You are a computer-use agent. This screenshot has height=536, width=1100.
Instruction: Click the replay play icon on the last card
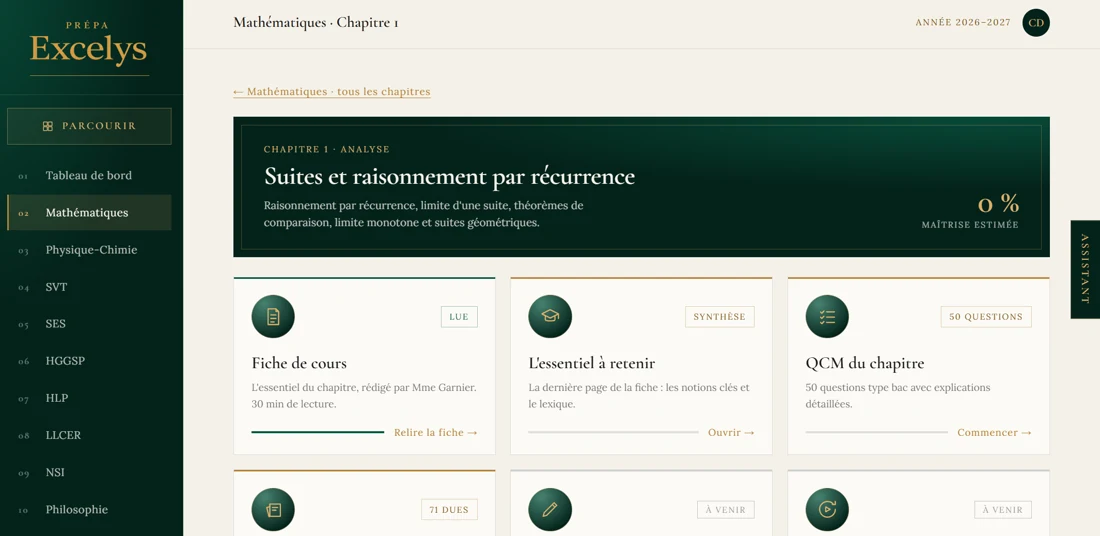[827, 509]
